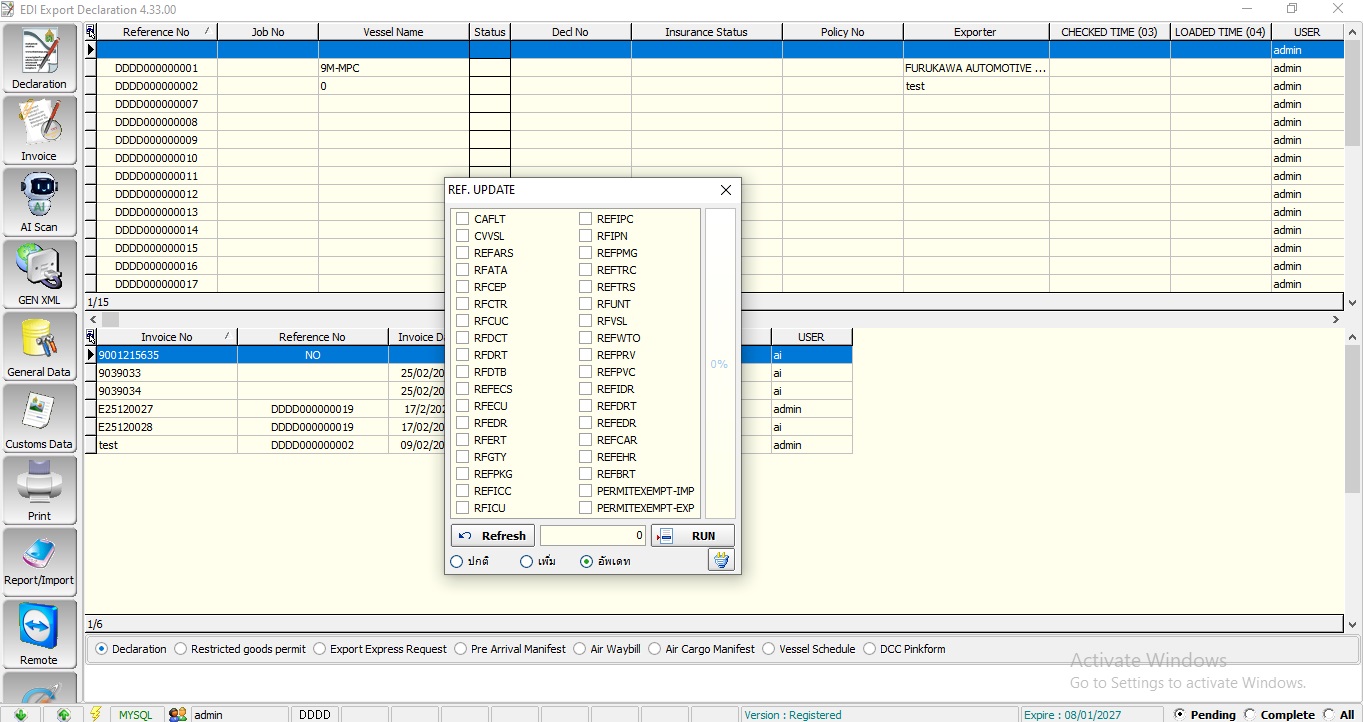Click the number field beside Refresh
The height and width of the screenshot is (722, 1363).
pyautogui.click(x=593, y=536)
